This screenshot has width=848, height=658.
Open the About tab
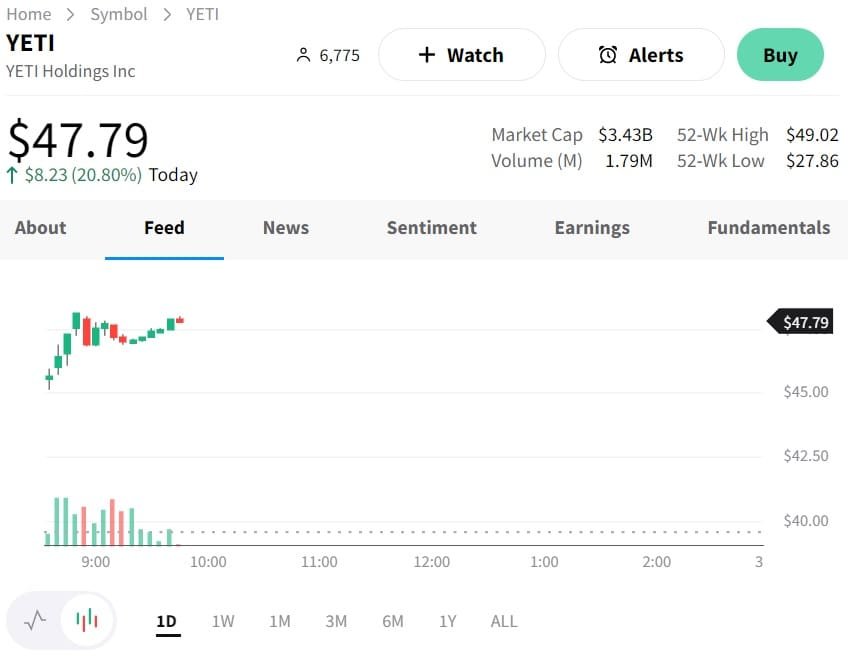(40, 228)
